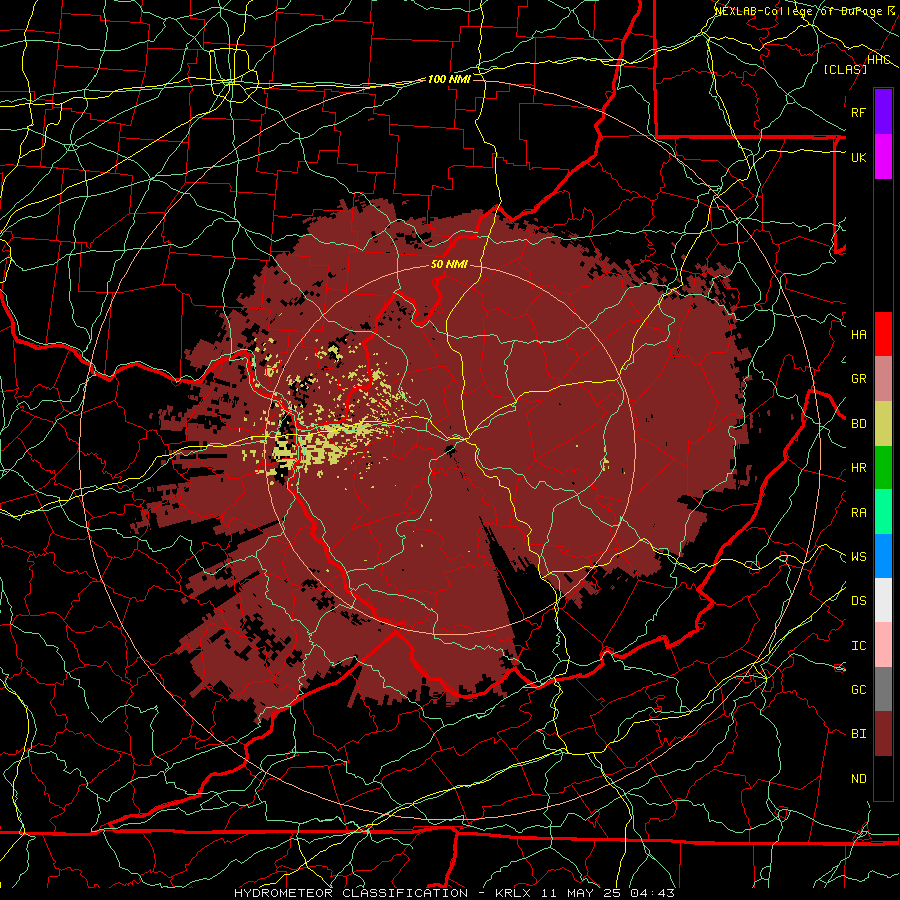The width and height of the screenshot is (900, 900).
Task: Click the BI dark red legend swatch
Action: 883,734
